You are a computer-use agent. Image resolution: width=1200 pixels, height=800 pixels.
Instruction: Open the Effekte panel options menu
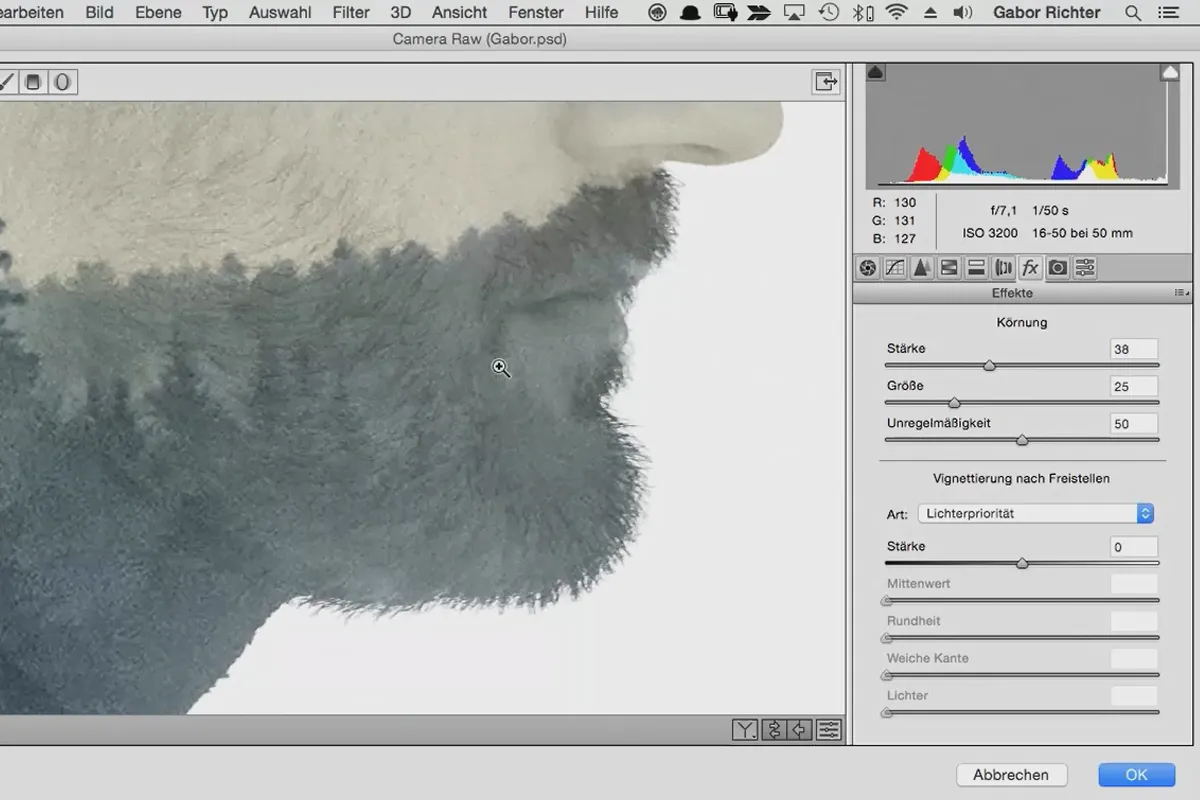click(x=1181, y=293)
